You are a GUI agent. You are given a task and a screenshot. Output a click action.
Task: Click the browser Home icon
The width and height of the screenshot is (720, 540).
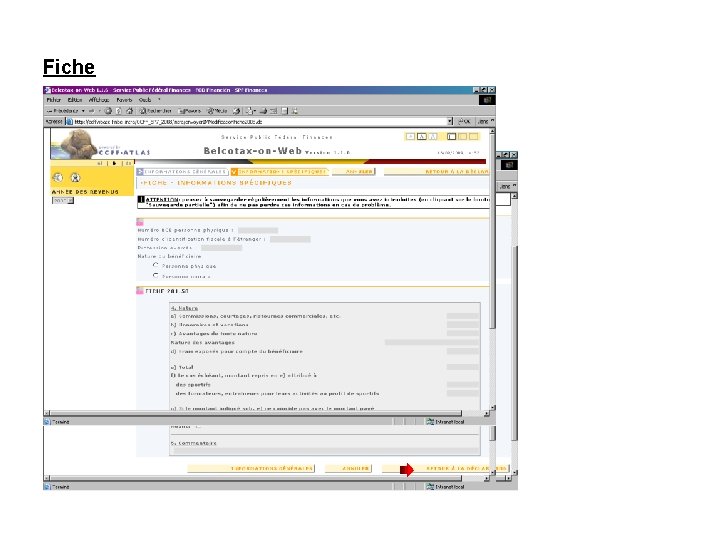[129, 111]
